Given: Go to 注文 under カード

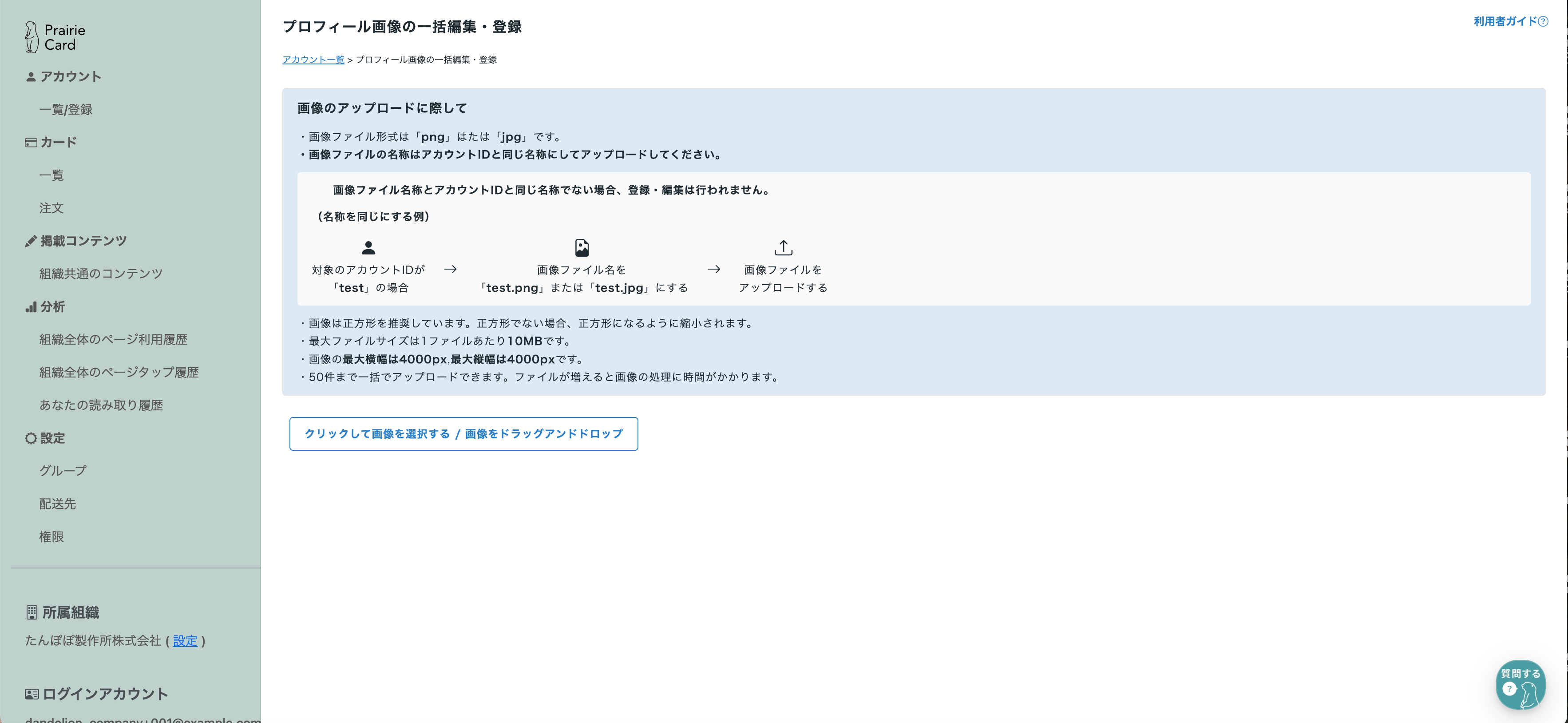Looking at the screenshot, I should coord(51,208).
